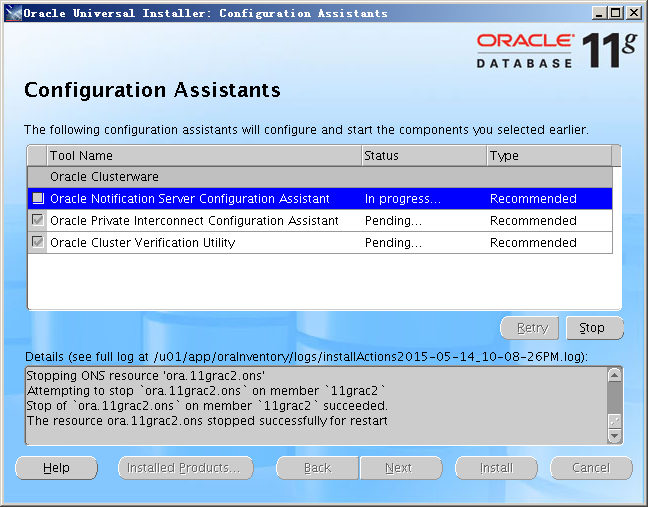648x507 pixels.
Task: Close the Oracle Universal Installer window
Action: pyautogui.click(x=634, y=13)
